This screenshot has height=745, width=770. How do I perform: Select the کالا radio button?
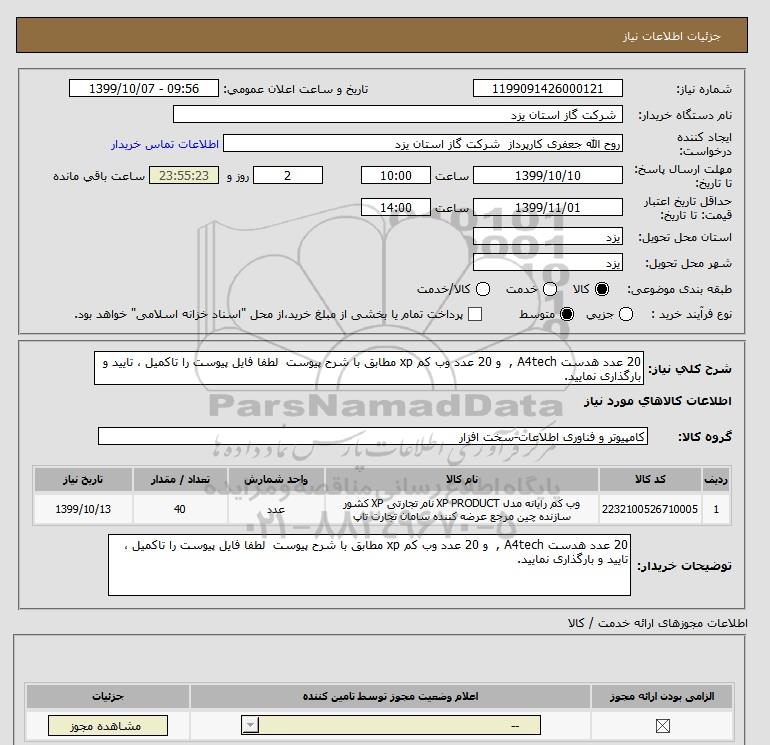(x=602, y=289)
